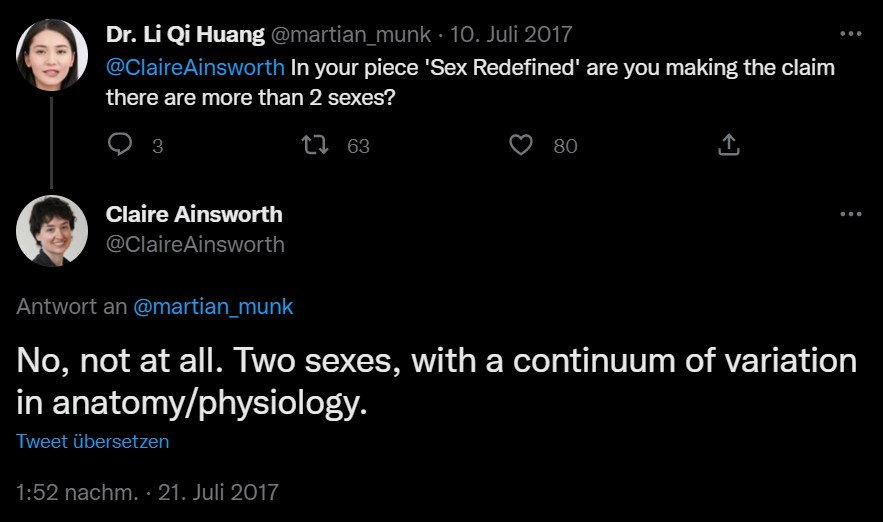Open Dr. Li Qi Huang's profile picture

52,55
